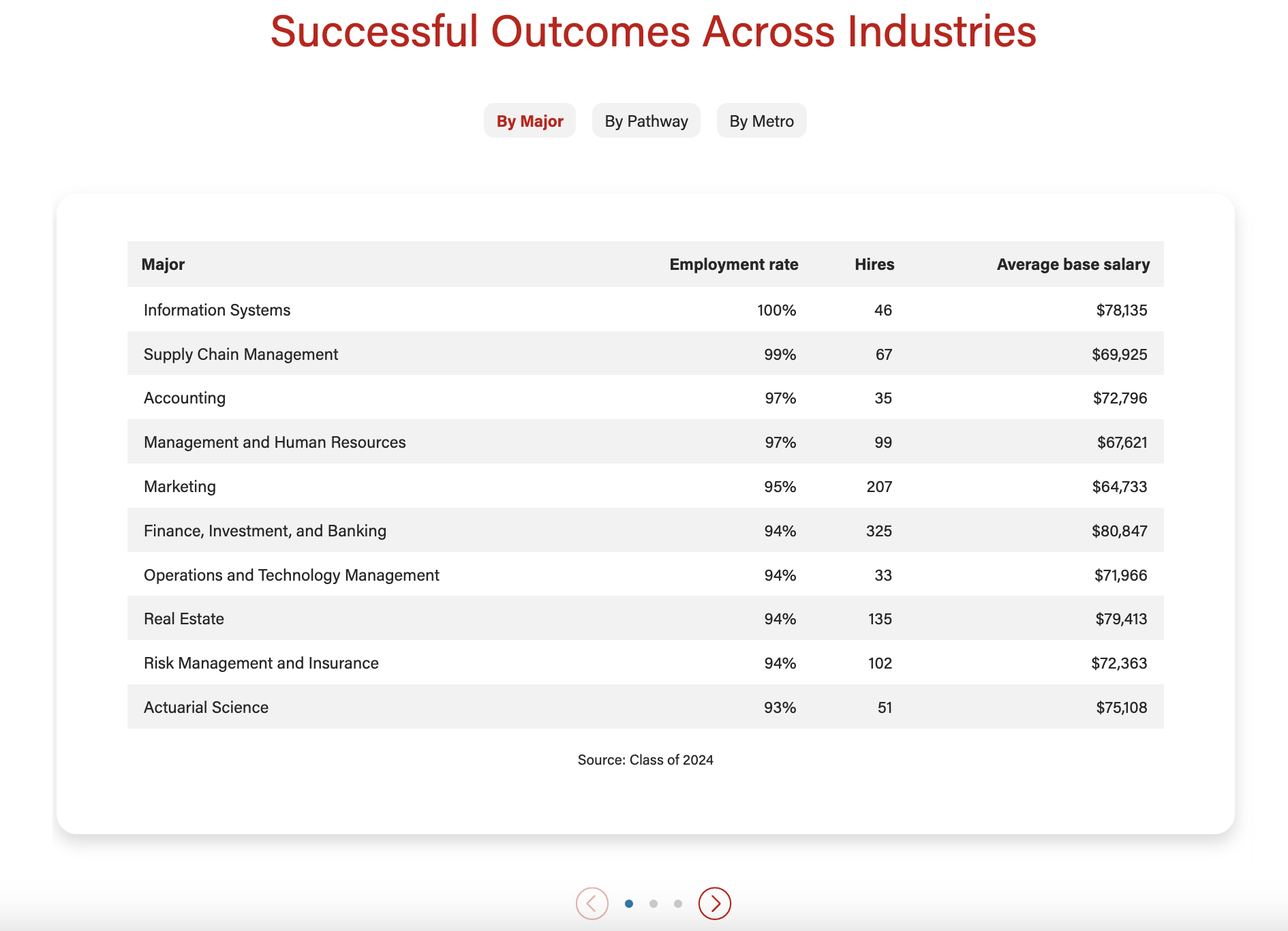
Task: Click the Major column header
Action: tap(163, 264)
